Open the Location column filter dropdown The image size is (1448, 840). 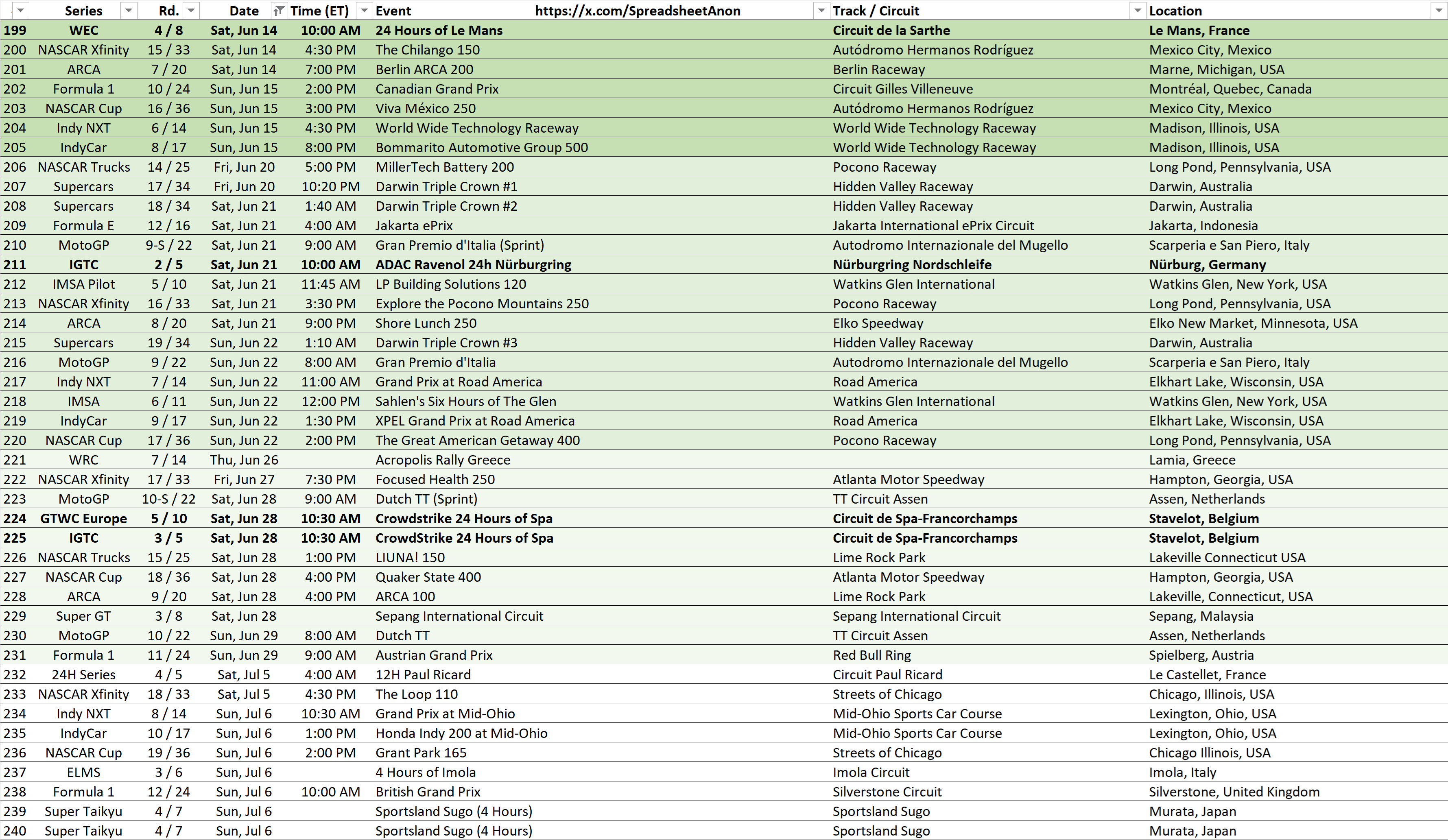[x=1439, y=10]
